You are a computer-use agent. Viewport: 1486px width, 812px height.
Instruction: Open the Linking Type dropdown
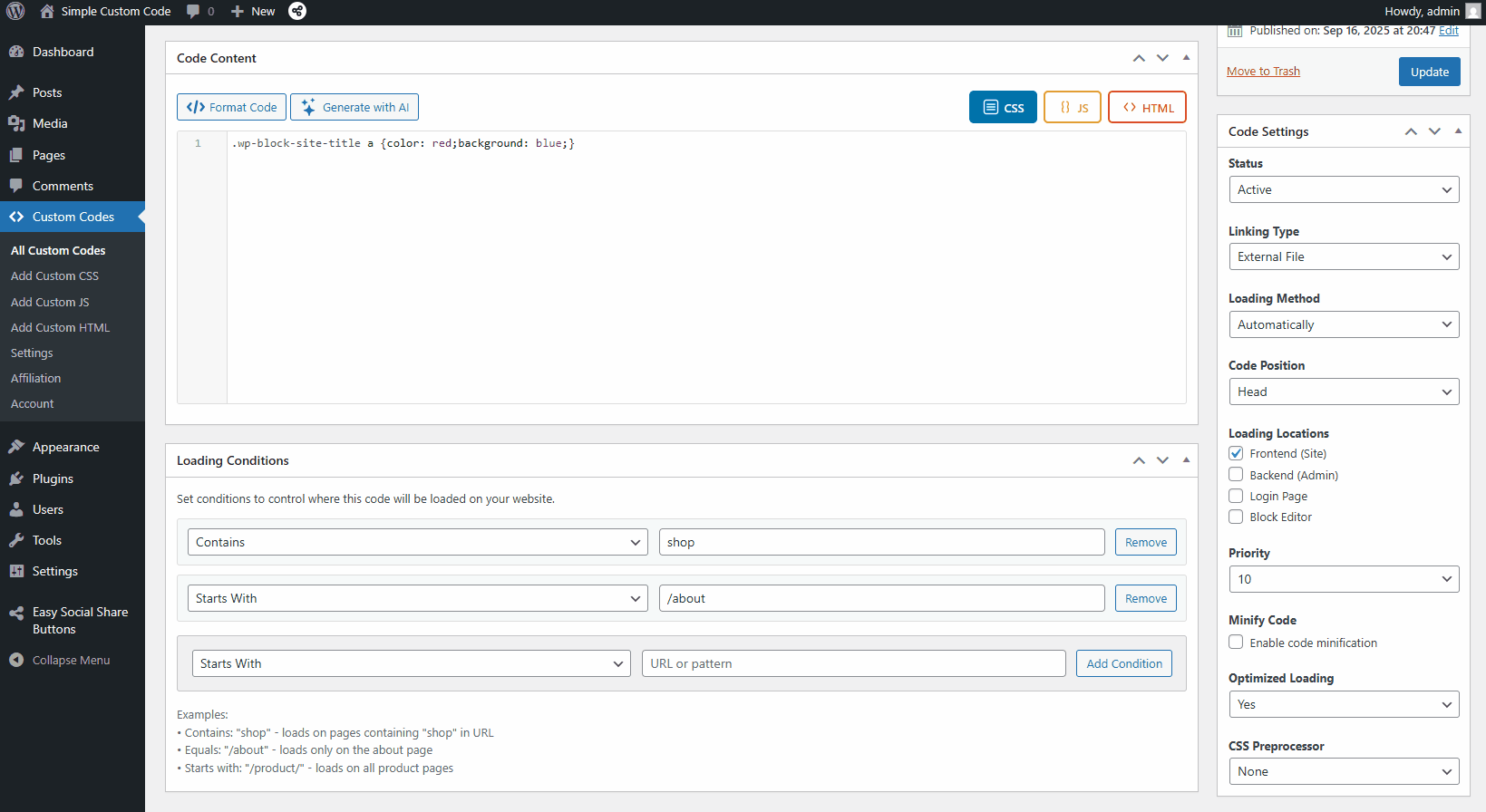[x=1344, y=256]
